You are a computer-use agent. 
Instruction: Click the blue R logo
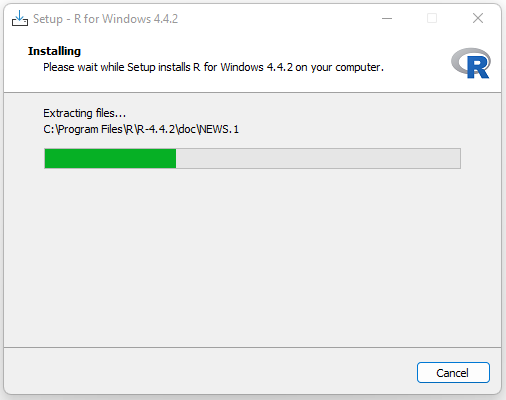click(x=478, y=67)
